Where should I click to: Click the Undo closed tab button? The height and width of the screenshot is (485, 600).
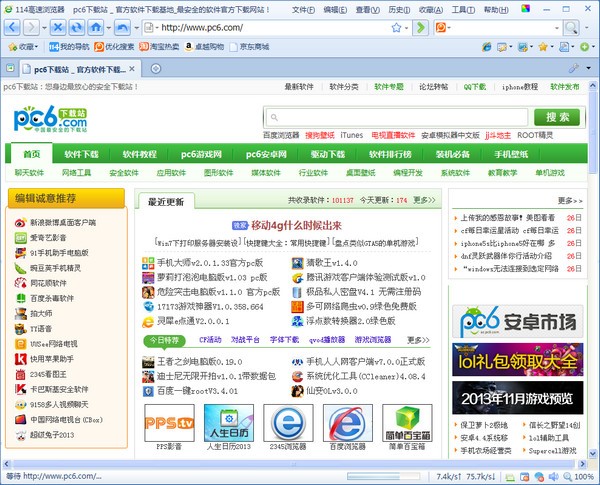(x=122, y=27)
